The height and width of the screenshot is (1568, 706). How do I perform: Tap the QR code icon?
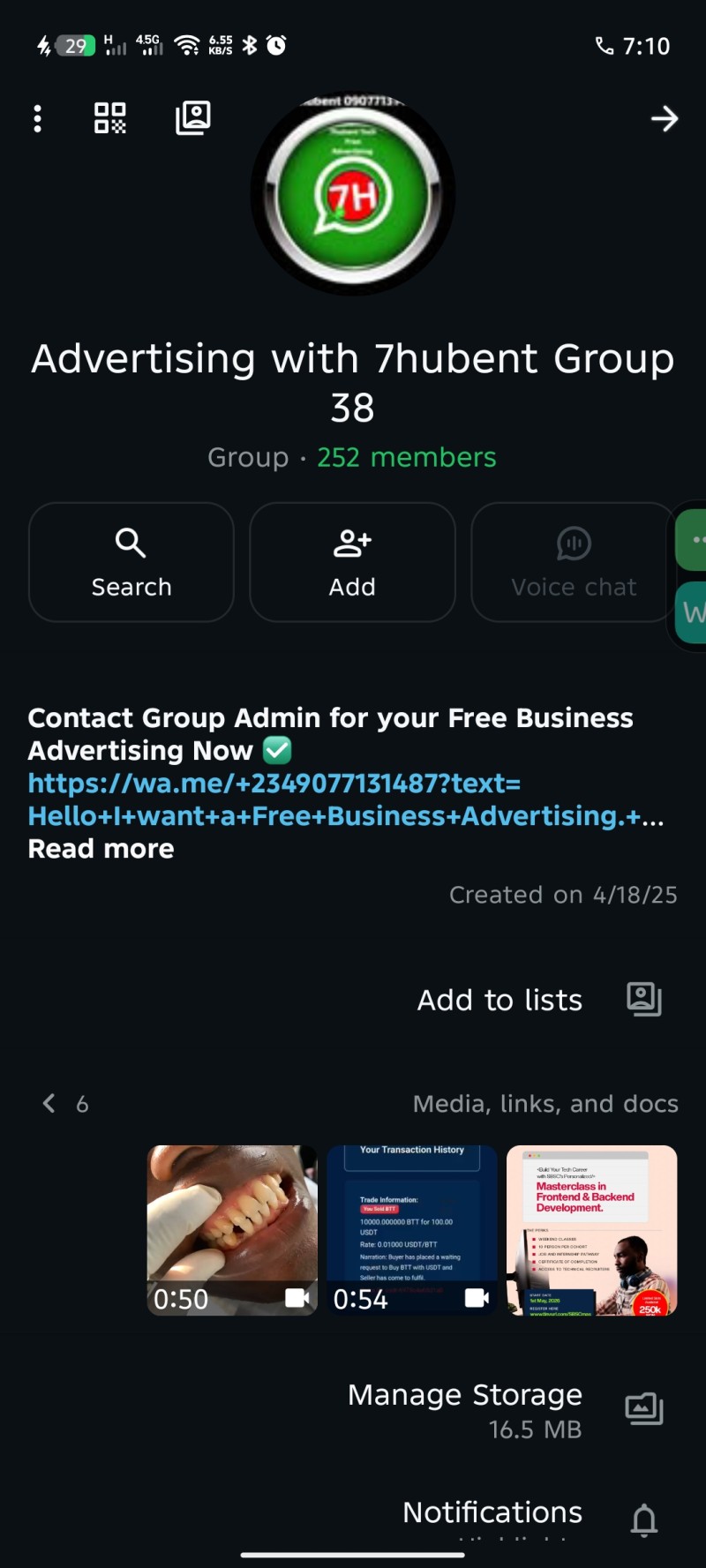point(110,118)
